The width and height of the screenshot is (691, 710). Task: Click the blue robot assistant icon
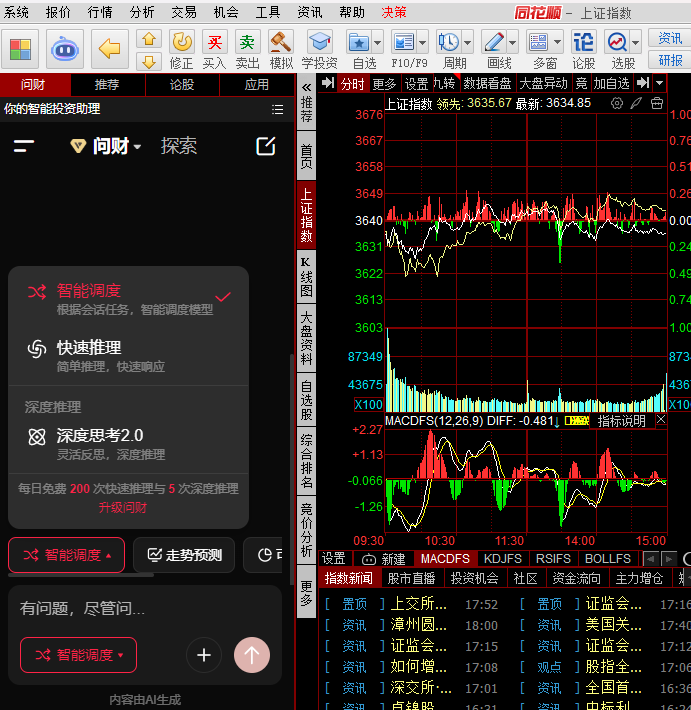coord(65,48)
